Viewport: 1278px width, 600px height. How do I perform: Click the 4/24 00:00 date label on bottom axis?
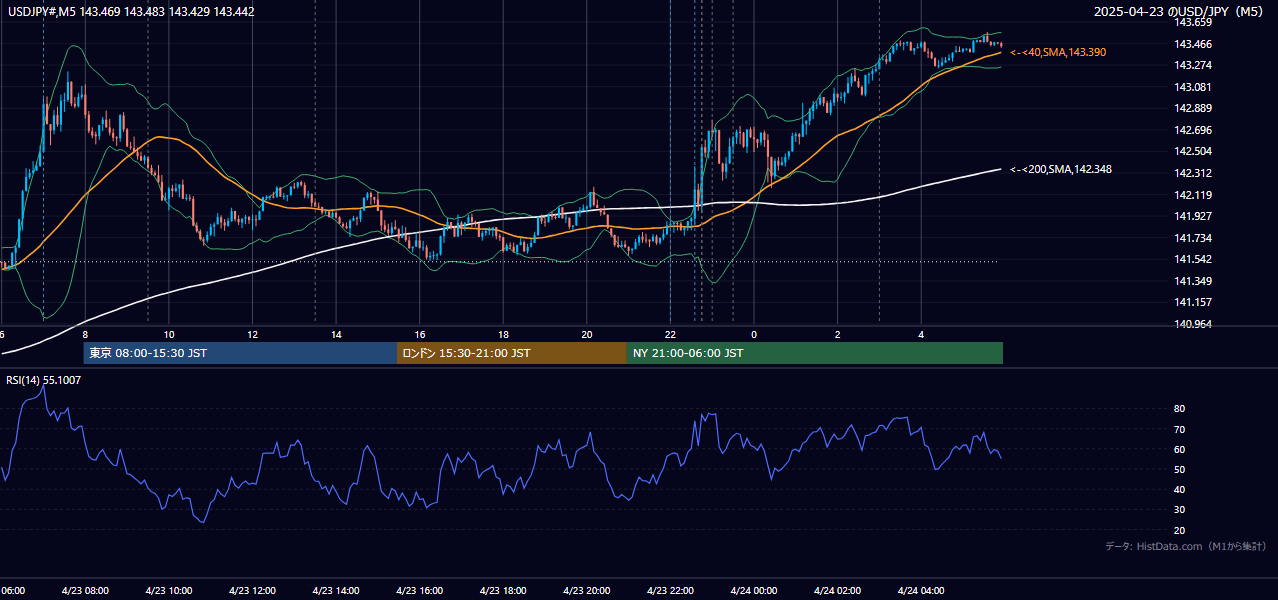coord(754,591)
